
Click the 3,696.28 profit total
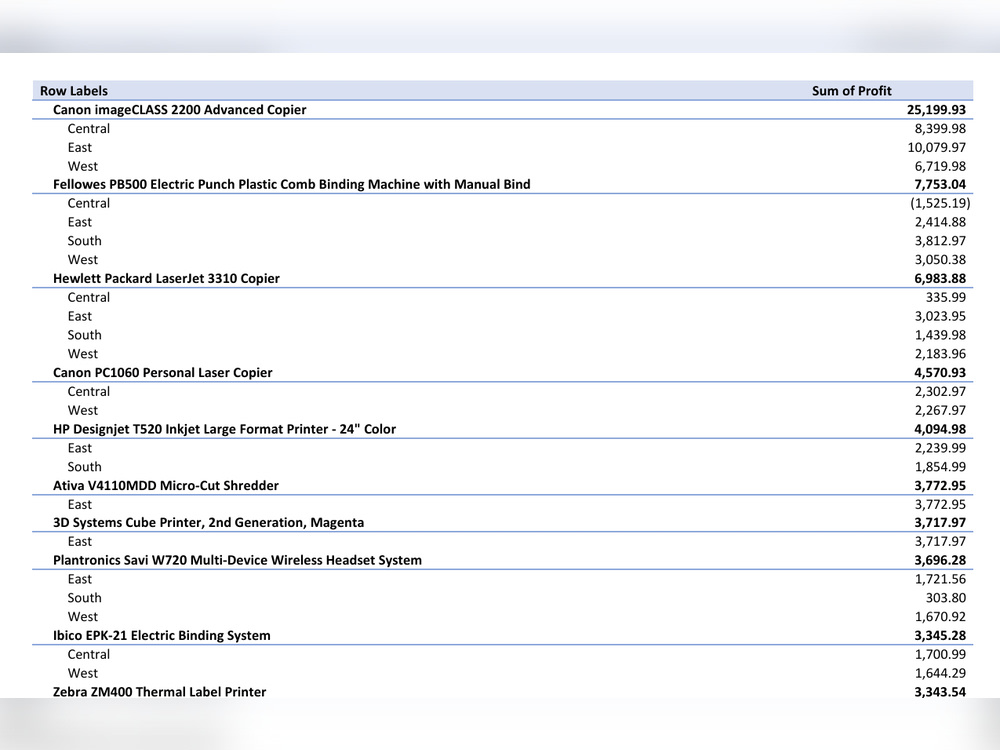[x=940, y=561]
